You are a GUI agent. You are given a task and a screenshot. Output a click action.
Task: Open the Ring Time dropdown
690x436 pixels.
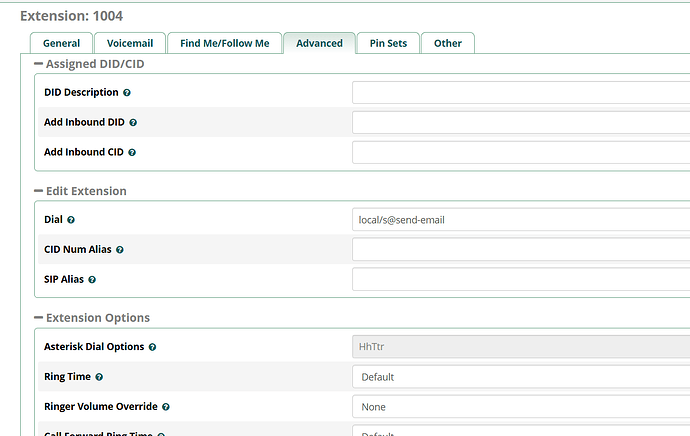tap(520, 377)
